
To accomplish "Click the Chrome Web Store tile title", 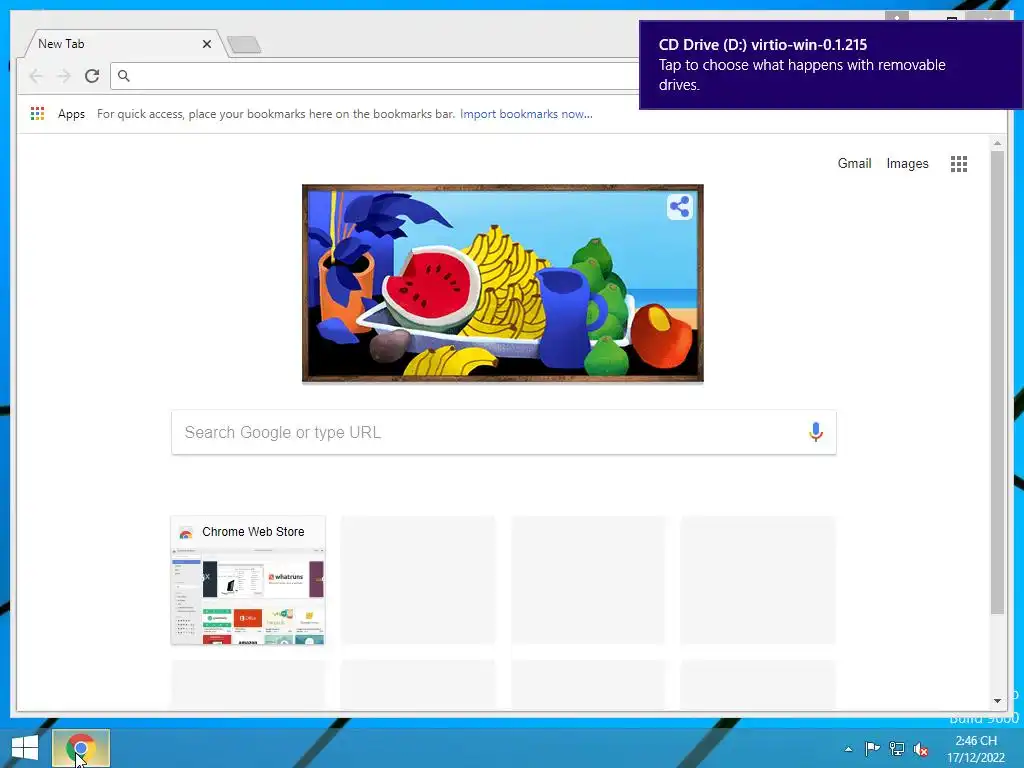I will coord(253,532).
